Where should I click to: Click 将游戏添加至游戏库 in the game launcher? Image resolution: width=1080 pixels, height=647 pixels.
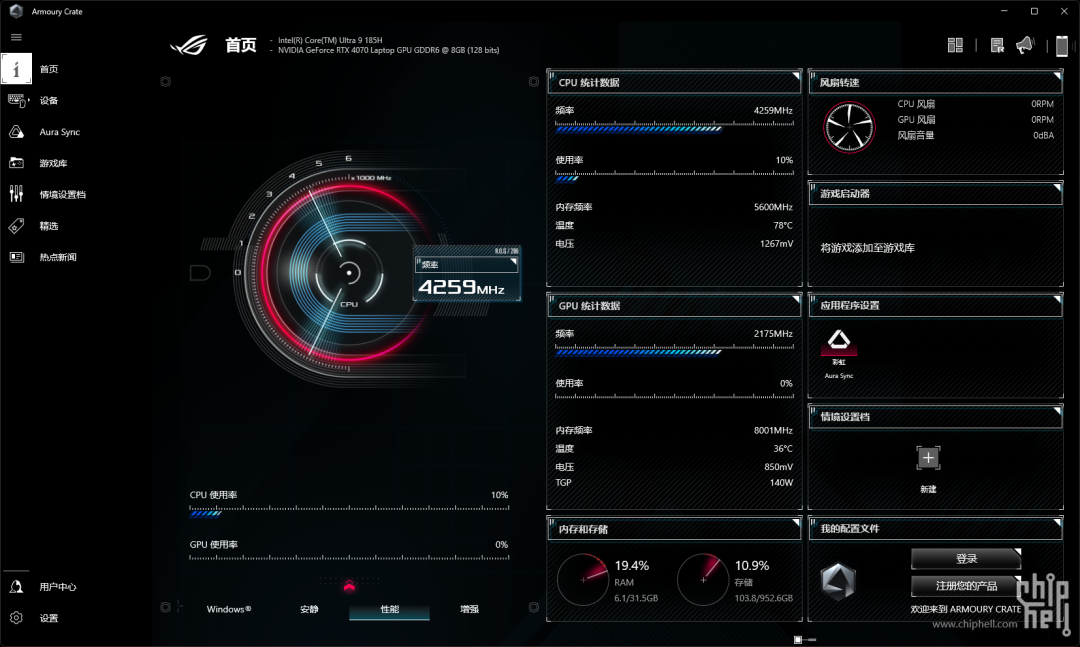point(867,248)
